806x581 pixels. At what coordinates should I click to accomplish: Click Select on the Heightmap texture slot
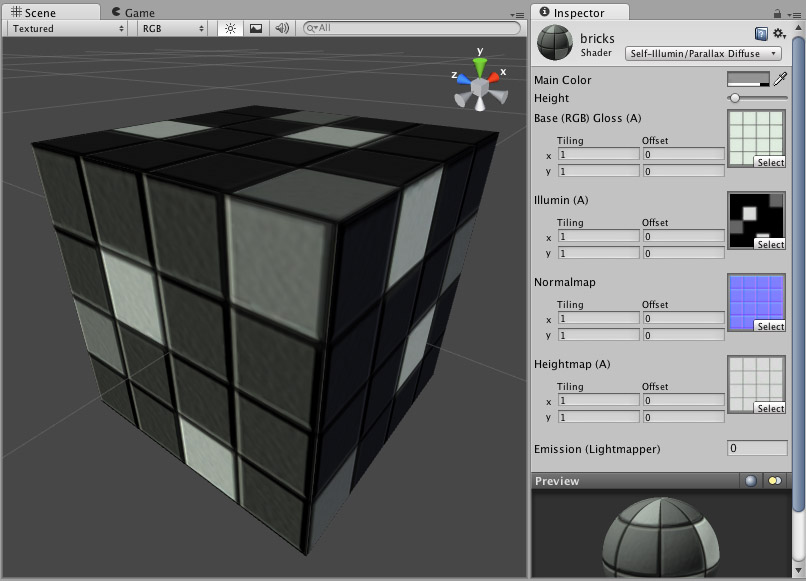(770, 408)
